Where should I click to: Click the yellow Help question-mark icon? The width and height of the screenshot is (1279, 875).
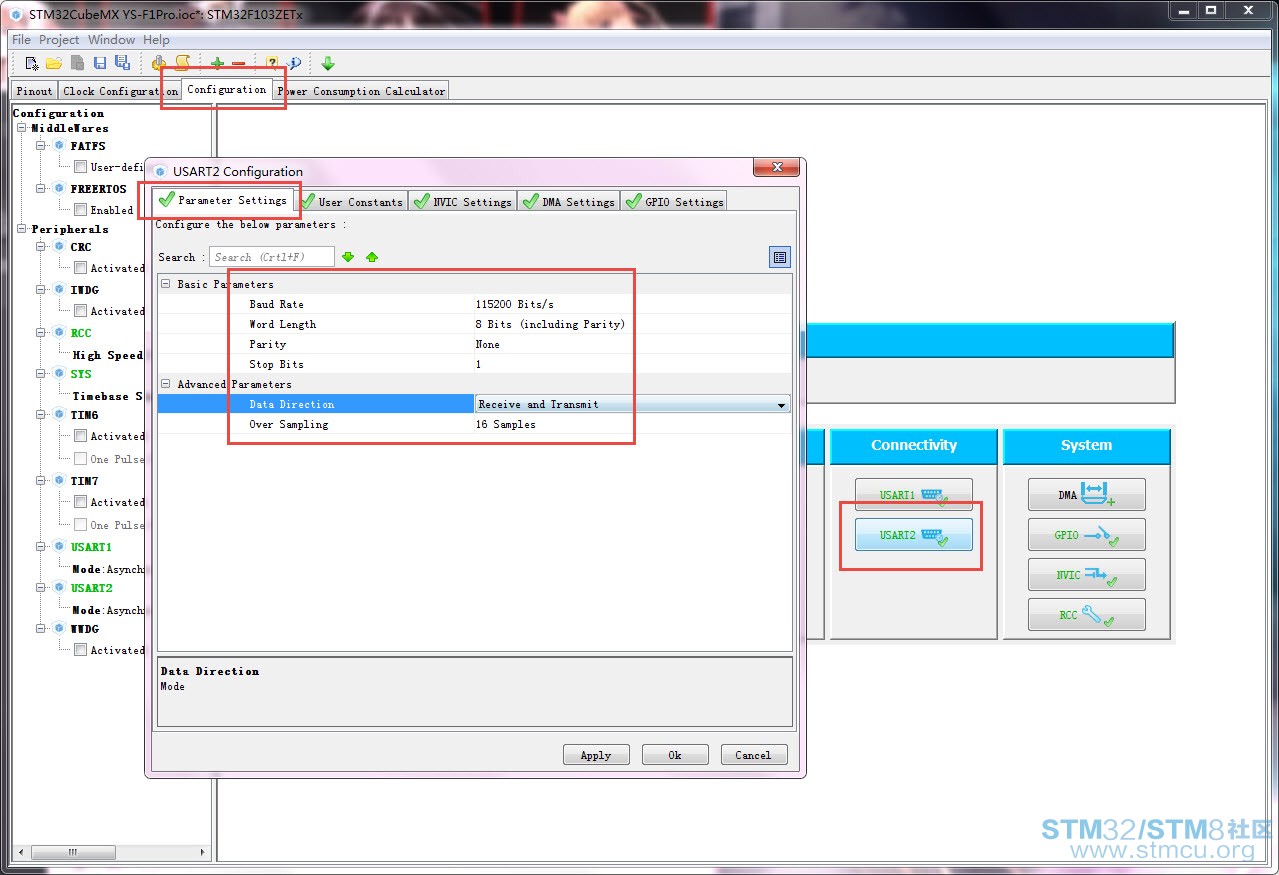(271, 63)
